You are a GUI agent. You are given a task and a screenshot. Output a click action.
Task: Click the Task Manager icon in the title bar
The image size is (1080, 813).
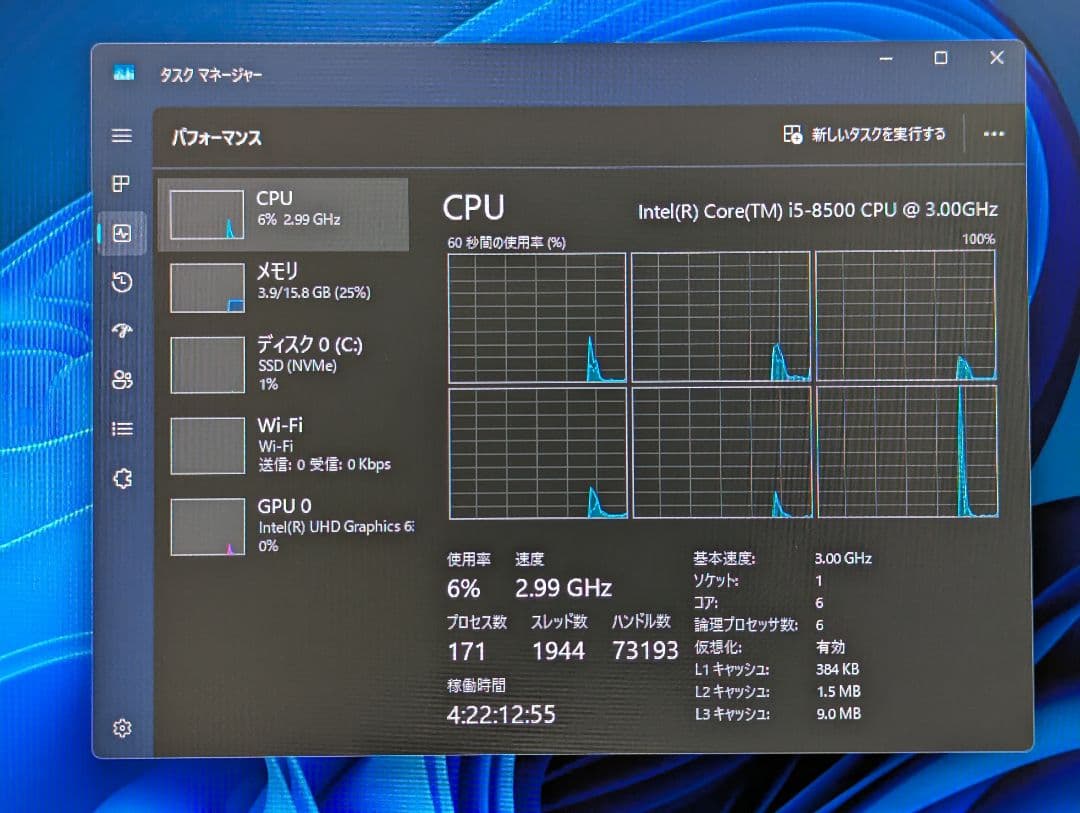tap(124, 72)
